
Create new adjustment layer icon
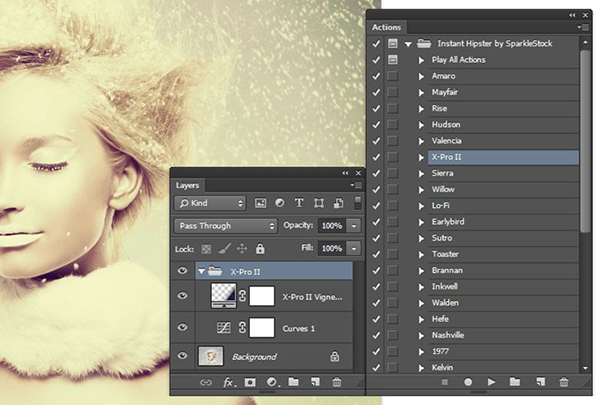(x=271, y=382)
